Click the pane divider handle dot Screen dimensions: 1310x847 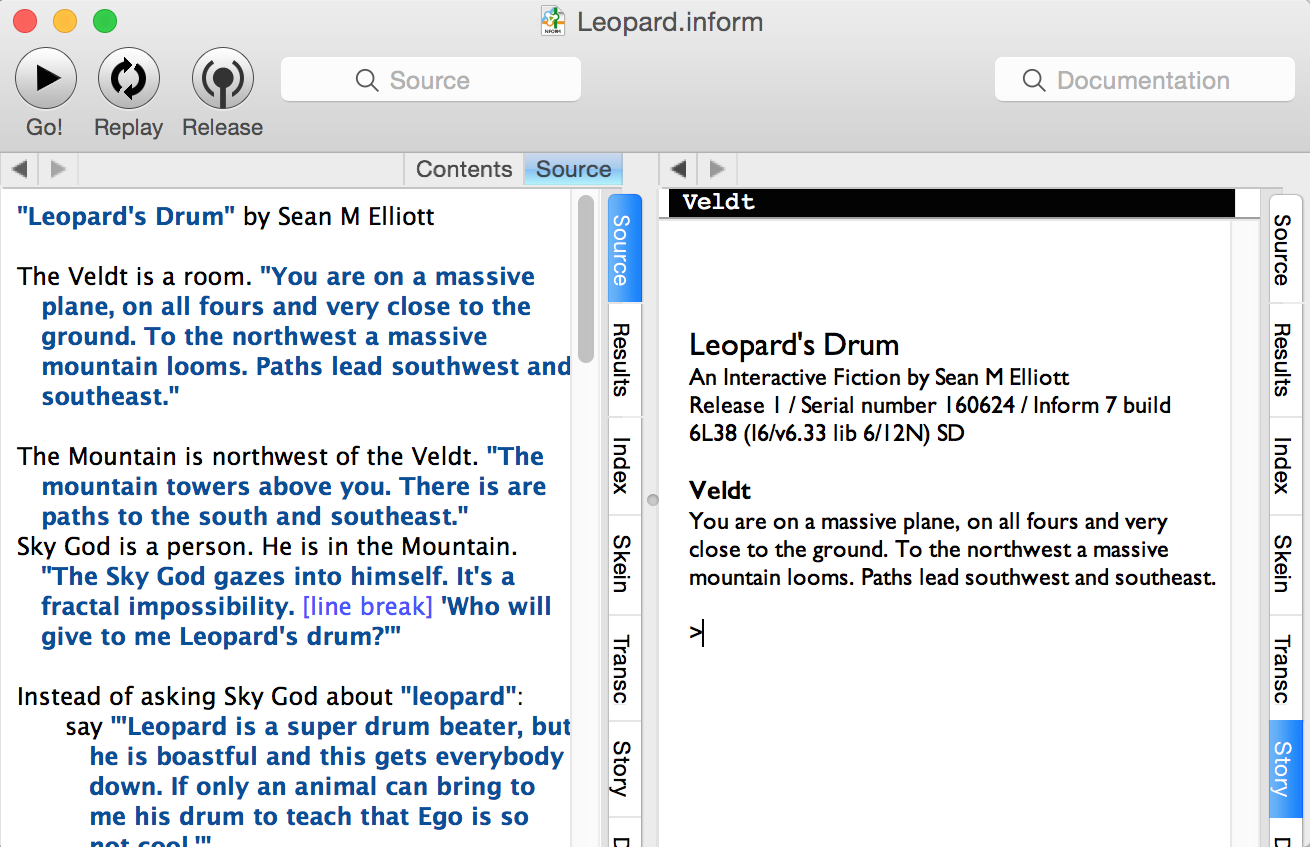tap(653, 500)
